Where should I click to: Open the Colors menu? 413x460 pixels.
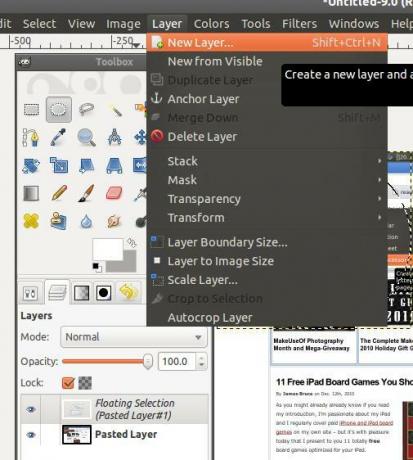click(x=211, y=24)
